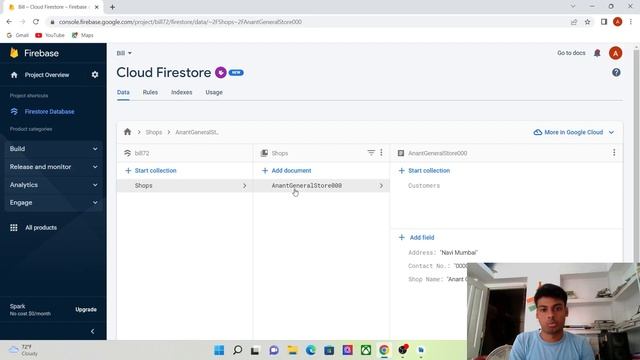Share this page icon
The width and height of the screenshot is (640, 360).
pos(574,22)
